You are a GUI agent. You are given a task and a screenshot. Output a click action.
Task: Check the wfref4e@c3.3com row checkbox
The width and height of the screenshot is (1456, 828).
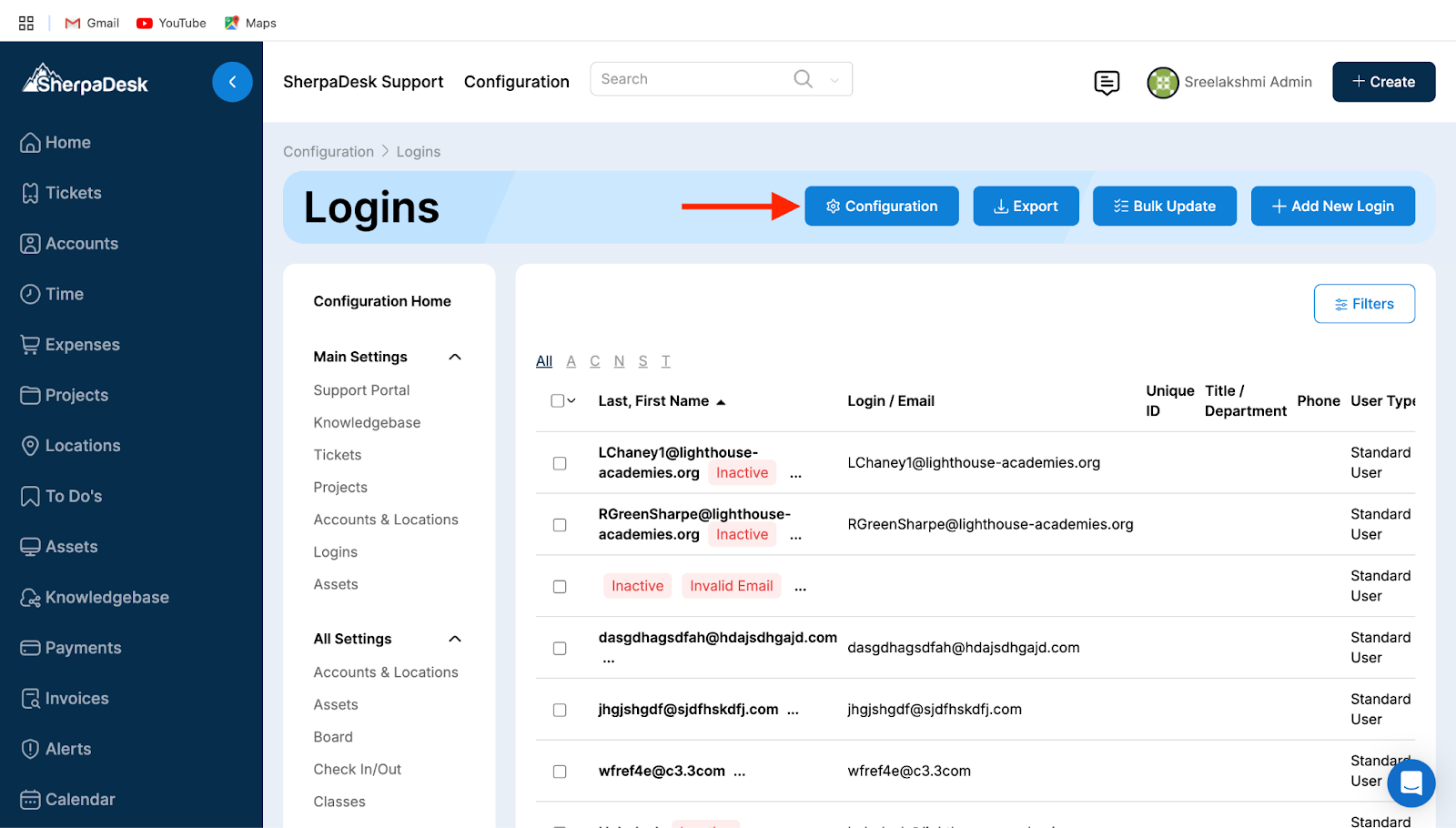(560, 772)
